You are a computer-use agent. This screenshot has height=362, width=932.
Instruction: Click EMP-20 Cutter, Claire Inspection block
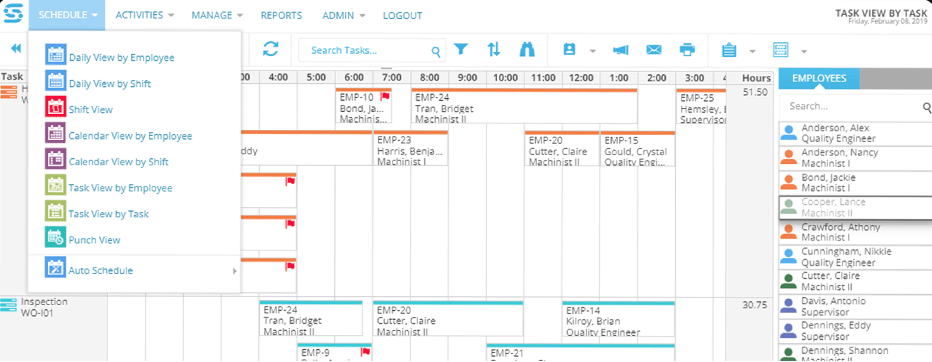[448, 319]
